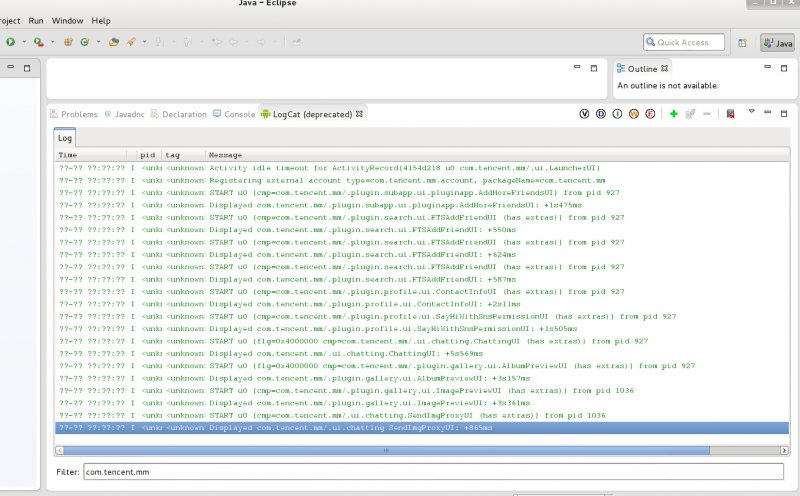
Task: Toggle the Warning (W) log level filter
Action: pos(634,114)
